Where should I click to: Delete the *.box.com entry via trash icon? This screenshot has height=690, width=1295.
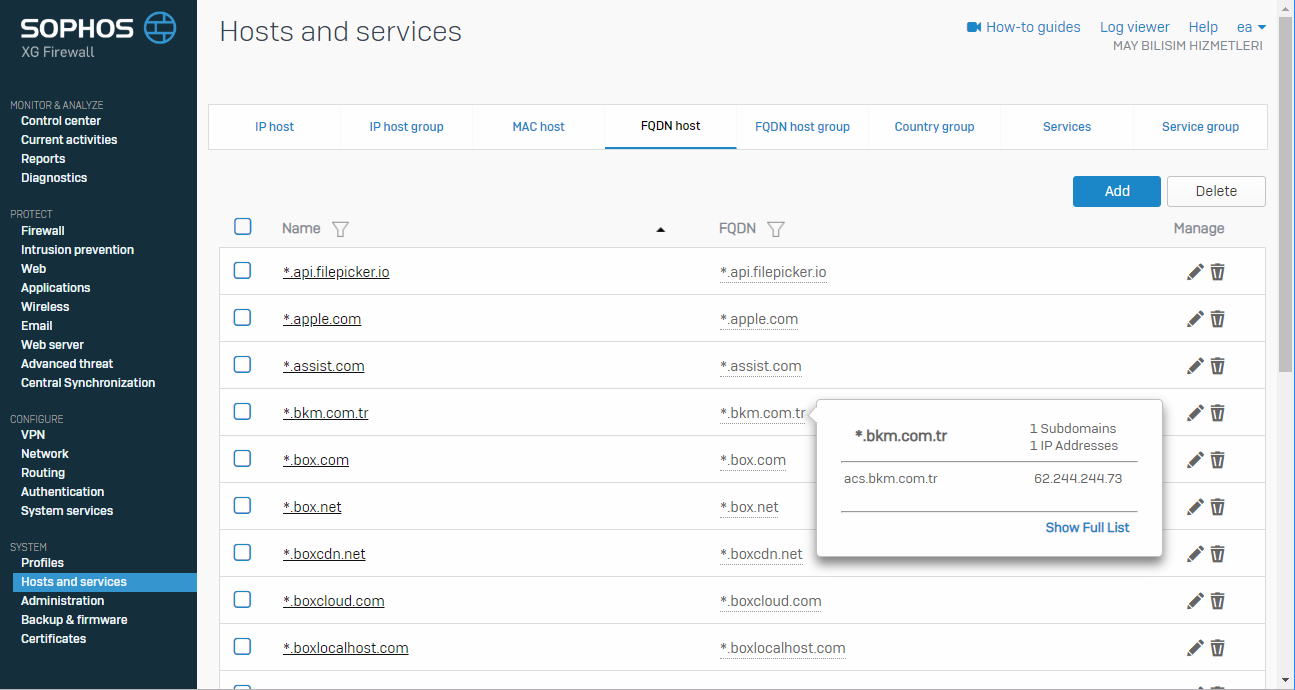click(x=1217, y=460)
